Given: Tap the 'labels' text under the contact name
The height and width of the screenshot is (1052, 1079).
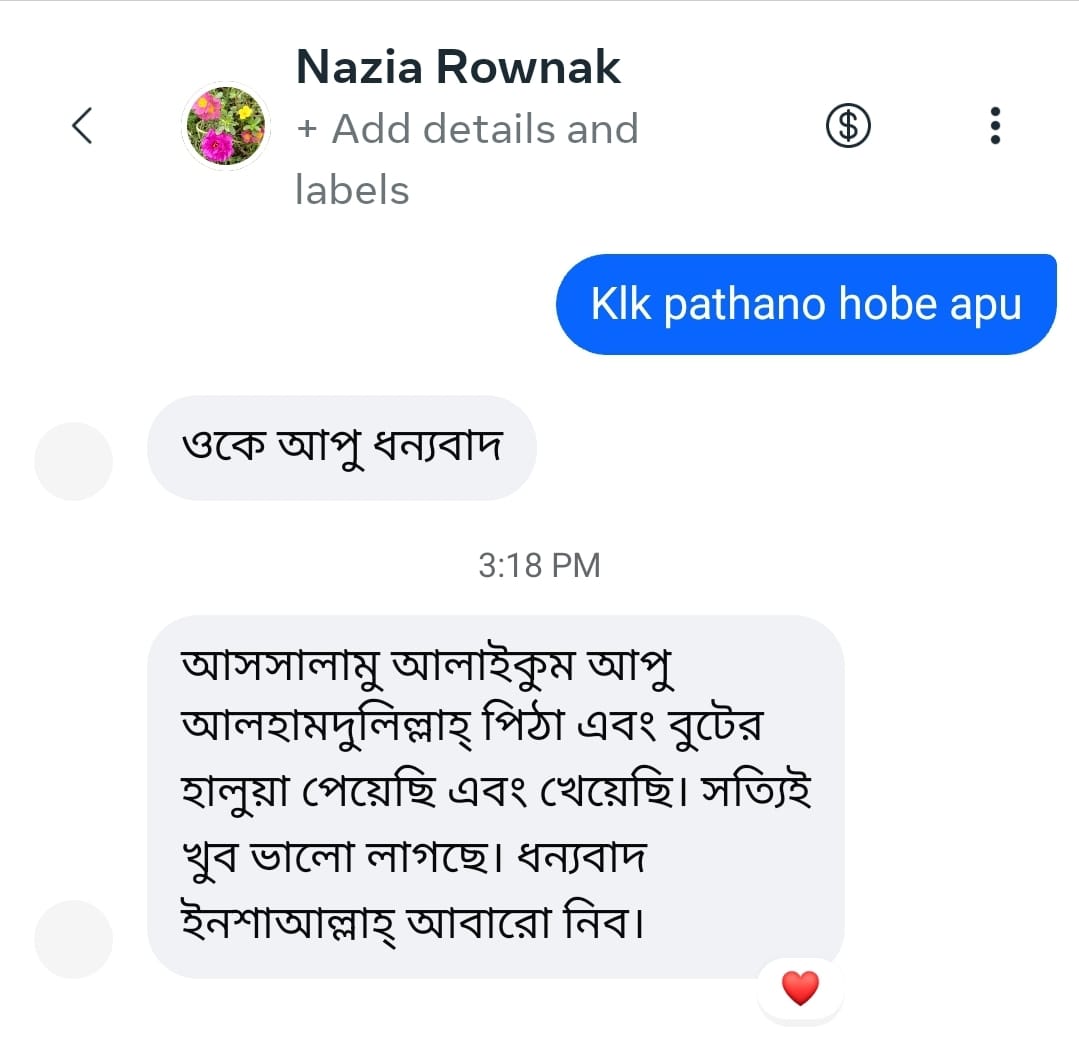Looking at the screenshot, I should coord(352,190).
